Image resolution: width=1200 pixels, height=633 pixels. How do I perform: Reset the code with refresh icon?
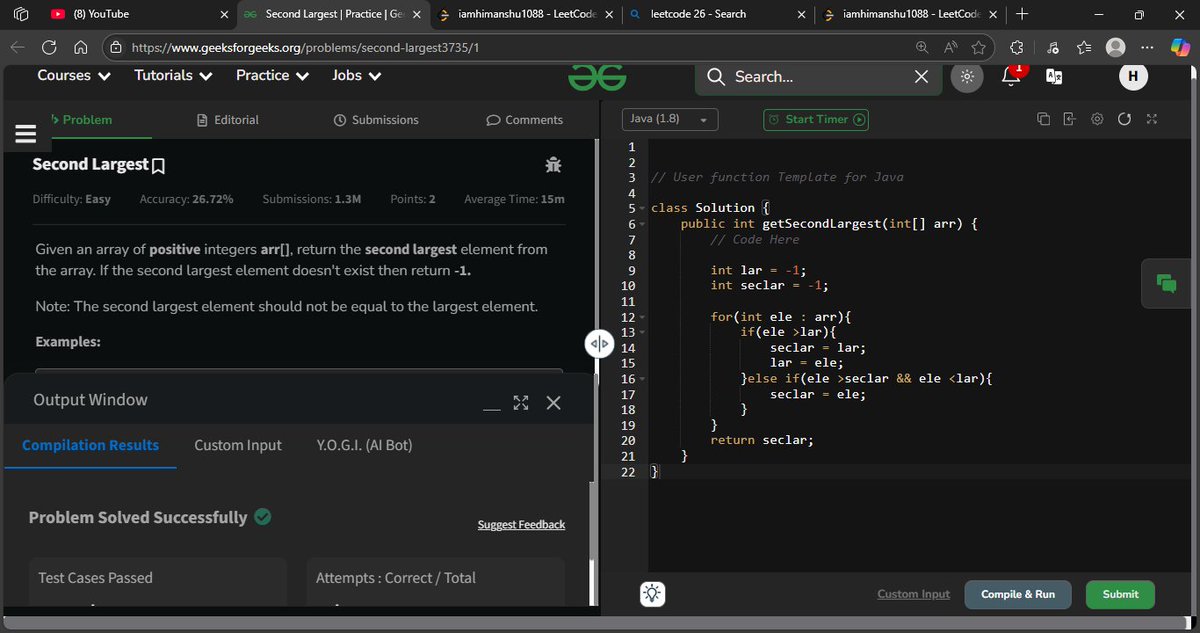click(1124, 119)
